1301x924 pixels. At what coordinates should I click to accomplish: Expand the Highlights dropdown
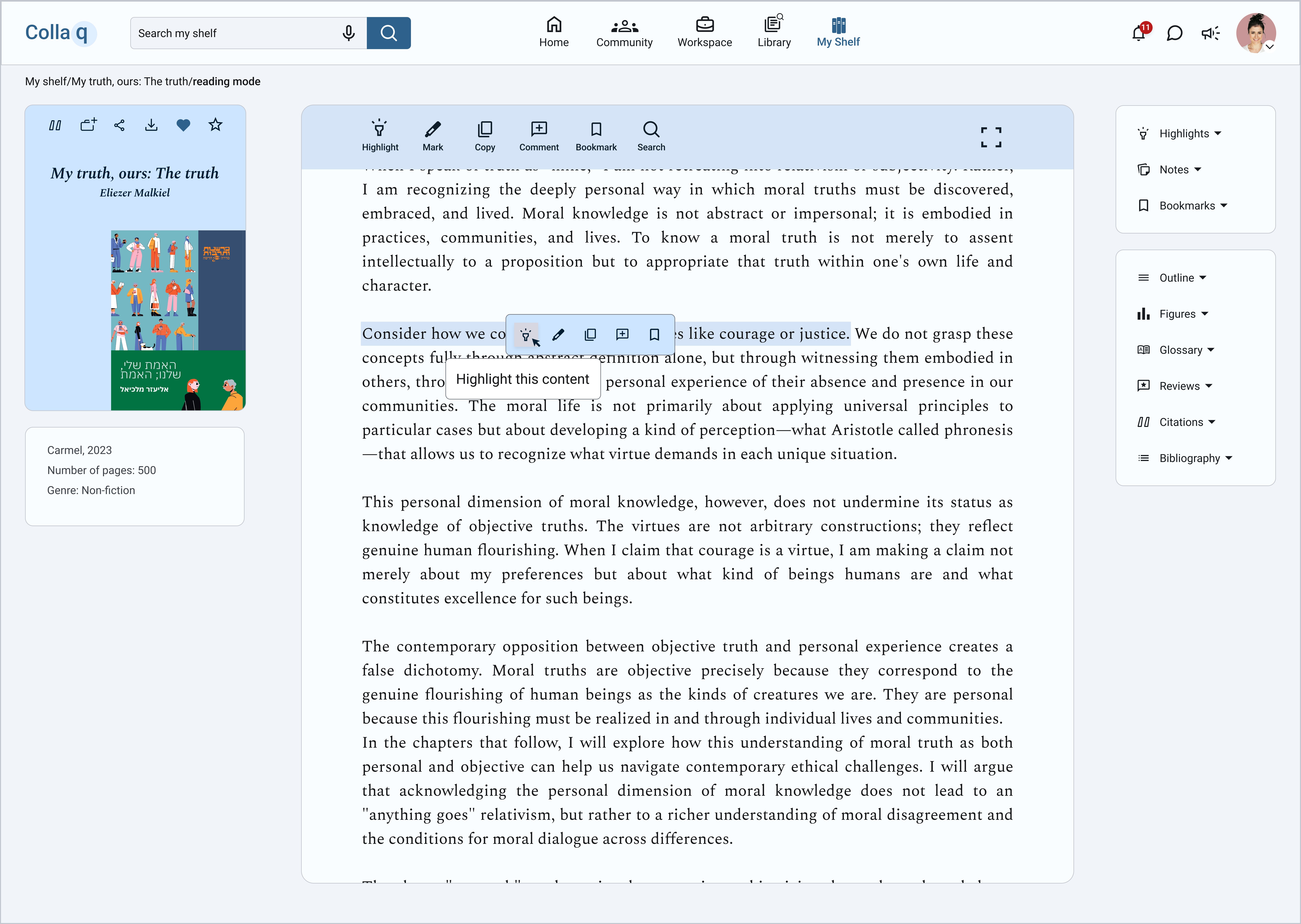tap(1179, 134)
